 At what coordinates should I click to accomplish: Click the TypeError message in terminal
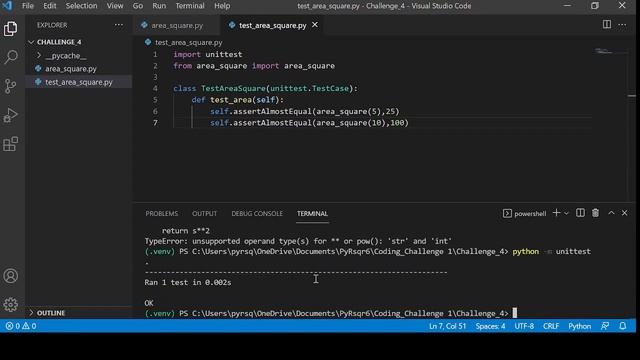298,241
